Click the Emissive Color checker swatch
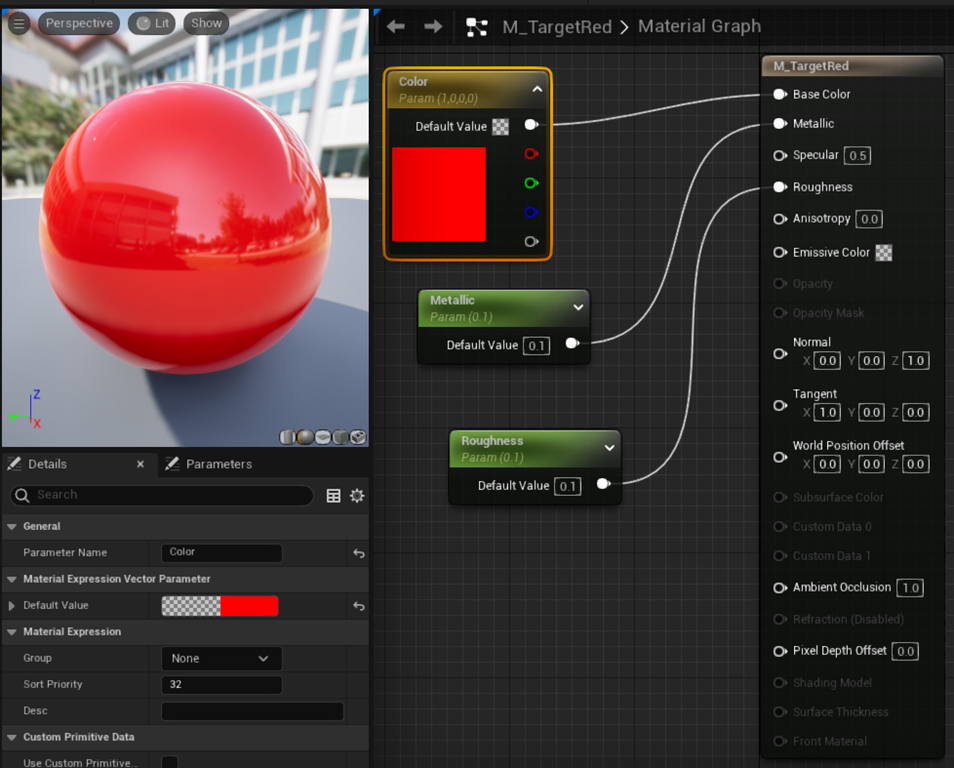This screenshot has height=768, width=954. (883, 253)
